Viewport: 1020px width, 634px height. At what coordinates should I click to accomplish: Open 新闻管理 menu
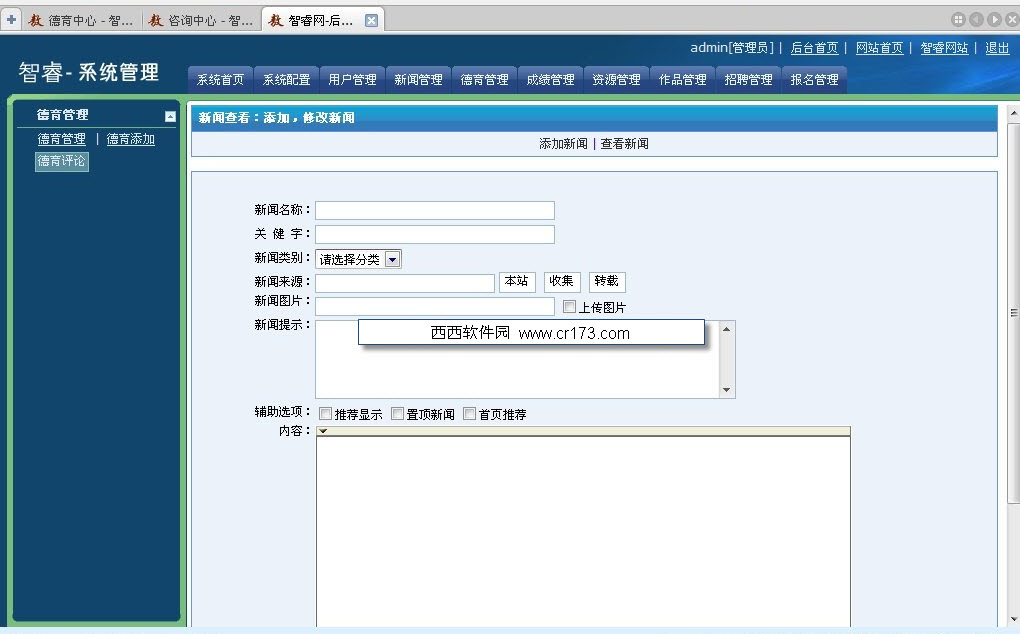(x=418, y=79)
